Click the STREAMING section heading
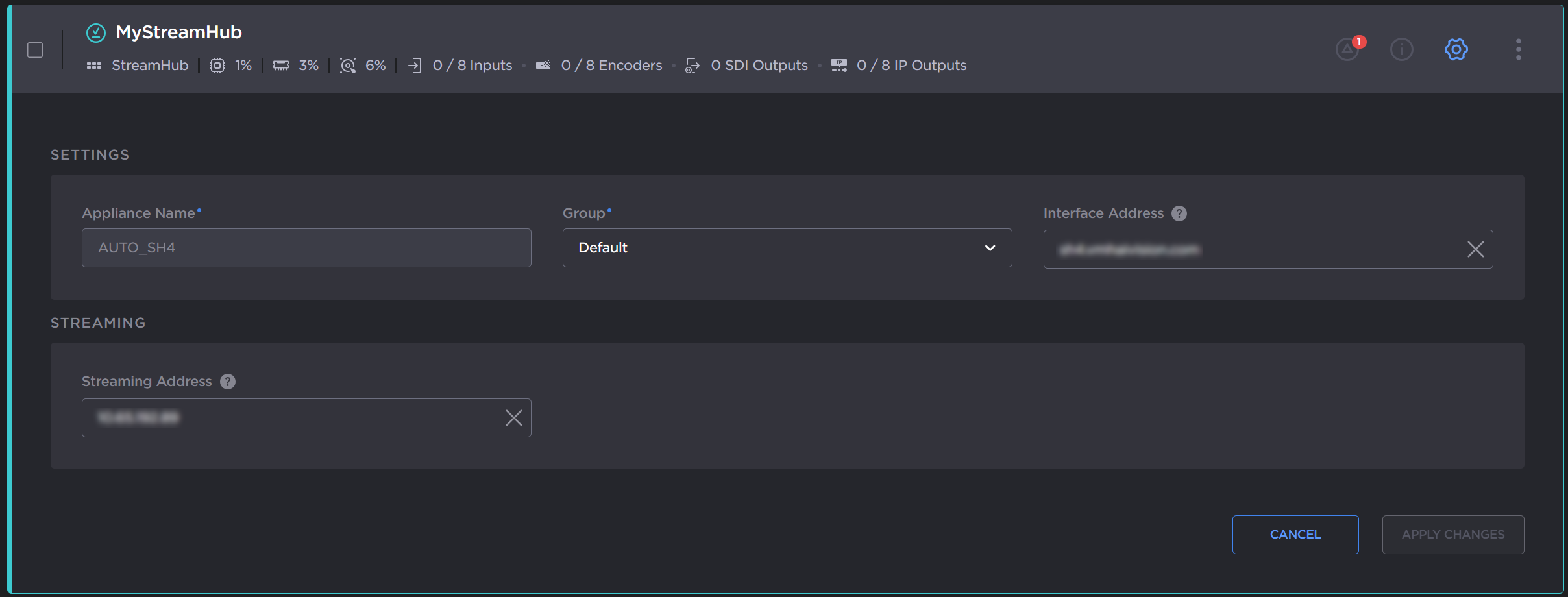1568x597 pixels. (x=98, y=323)
